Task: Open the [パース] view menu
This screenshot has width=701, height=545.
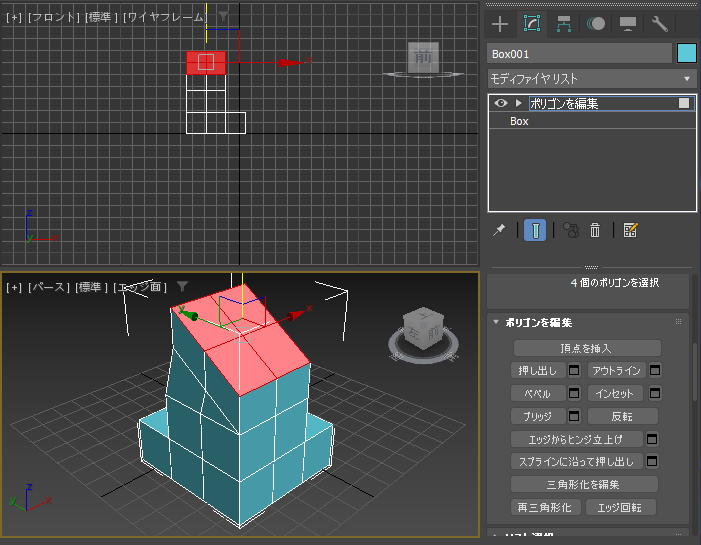Action: (x=49, y=287)
